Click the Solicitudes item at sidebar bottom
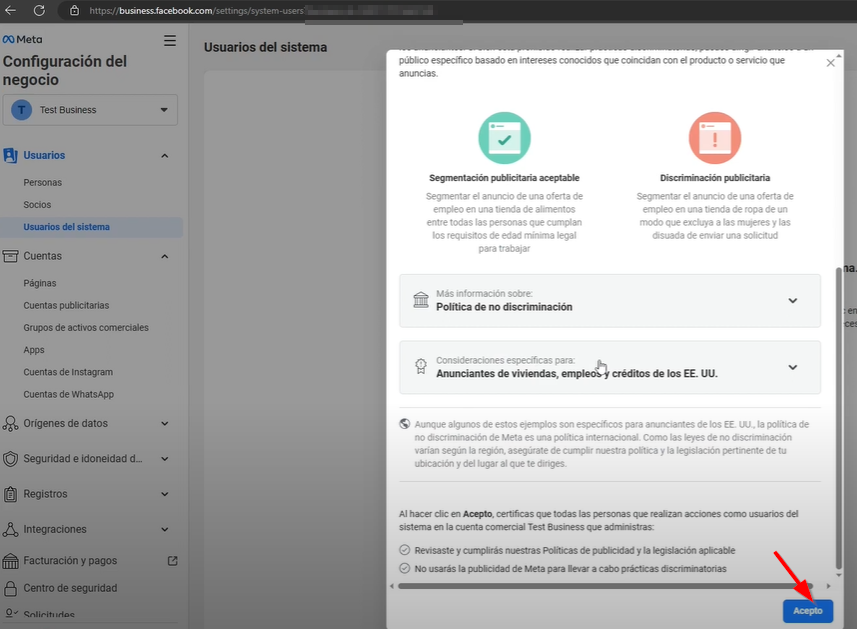 tap(49, 615)
